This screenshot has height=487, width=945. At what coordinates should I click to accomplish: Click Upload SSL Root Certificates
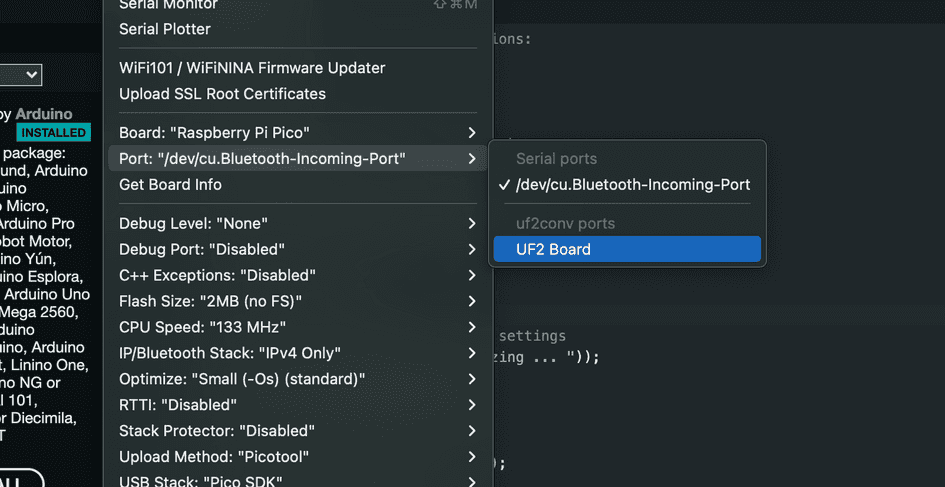coord(222,94)
